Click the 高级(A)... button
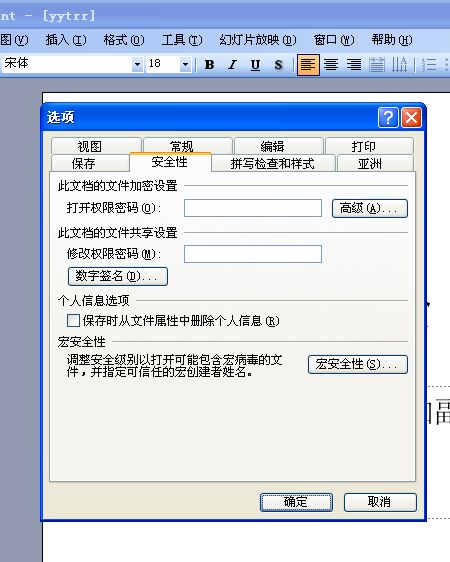Viewport: 450px width, 562px height. [x=370, y=208]
